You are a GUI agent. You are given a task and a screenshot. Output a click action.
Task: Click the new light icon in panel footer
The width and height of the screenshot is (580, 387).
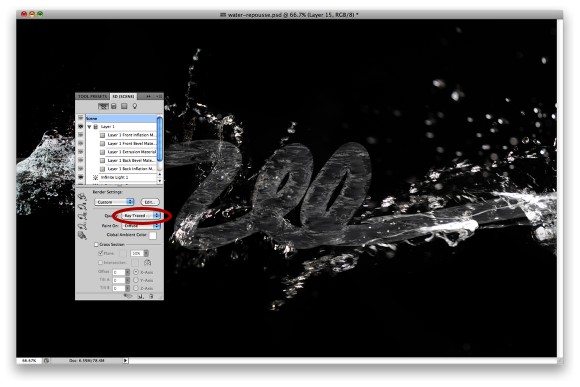[141, 296]
